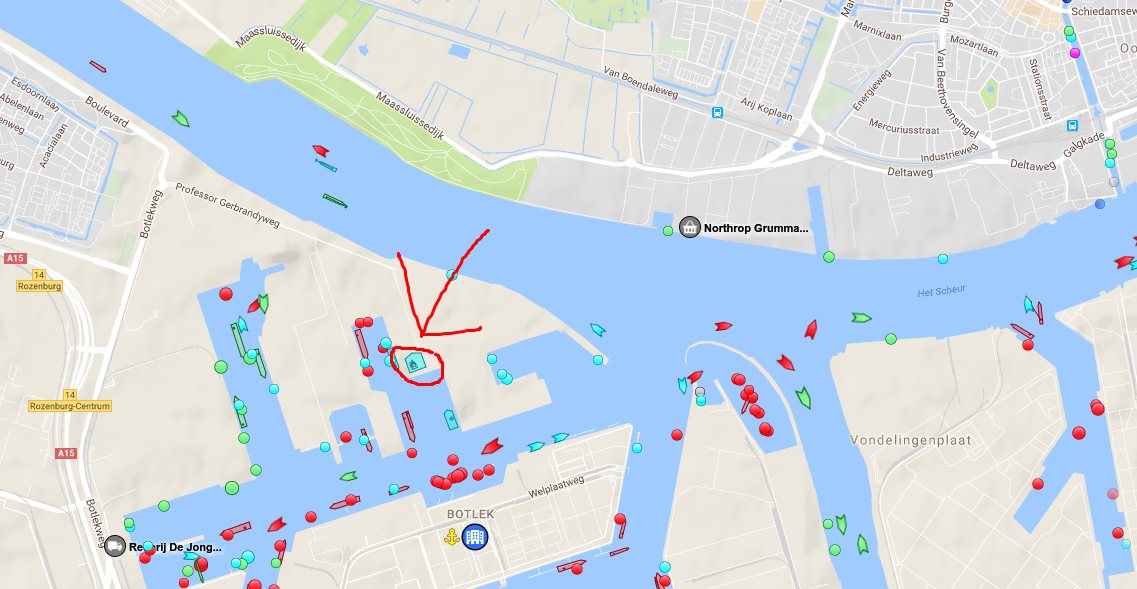Screen dimensions: 1137x589
Task: Click the Het Scheur waterway label
Action: (x=941, y=291)
